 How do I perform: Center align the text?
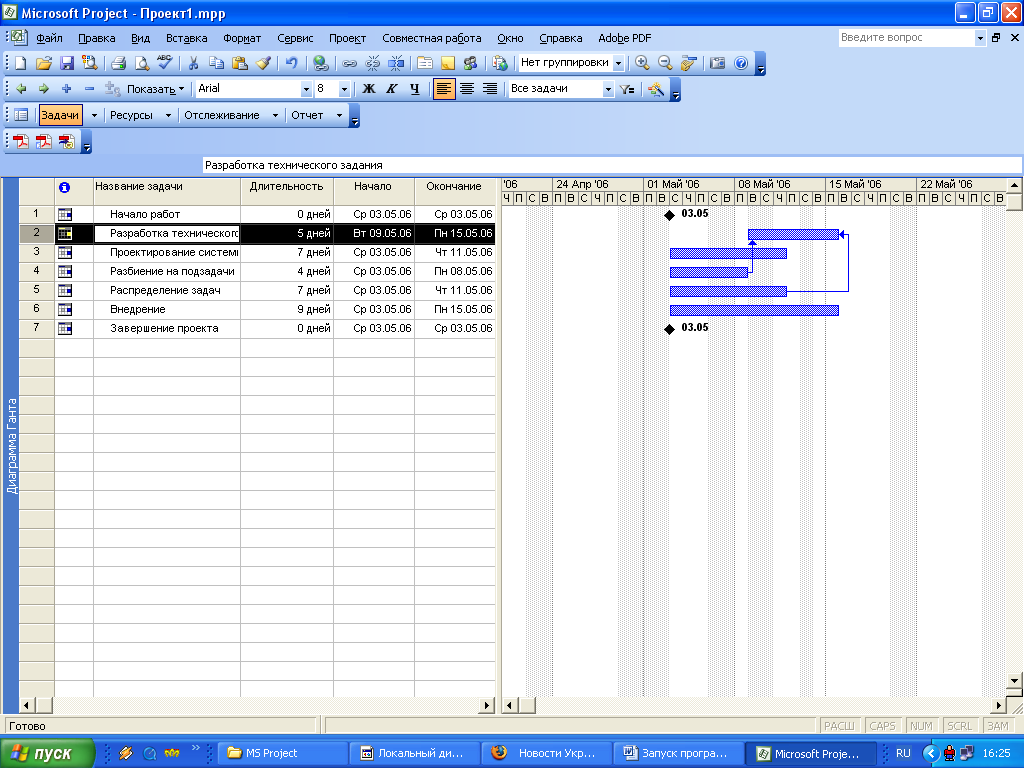[x=467, y=89]
